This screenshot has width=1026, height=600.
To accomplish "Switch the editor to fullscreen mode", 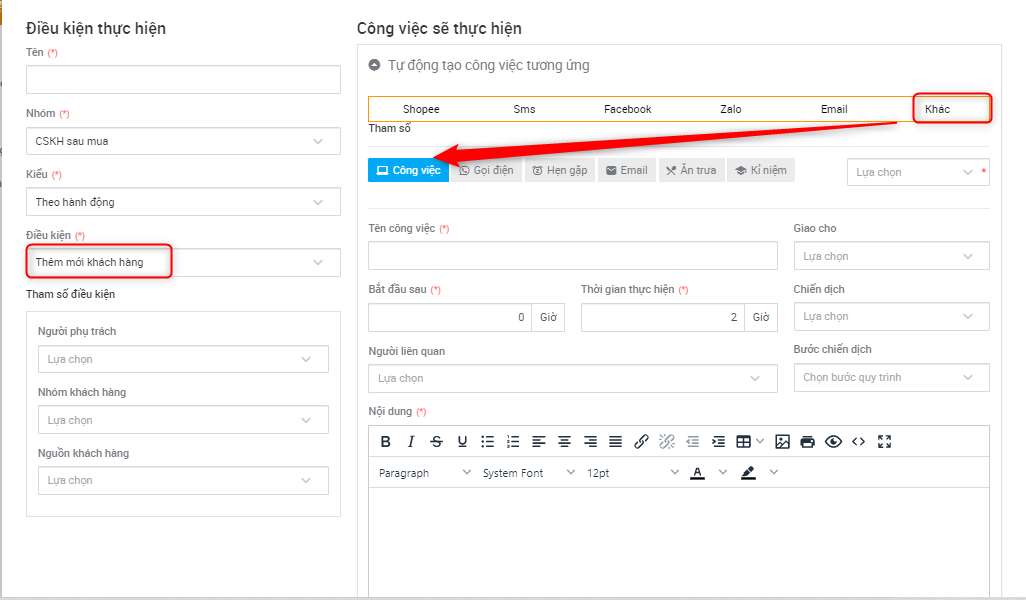I will pyautogui.click(x=884, y=441).
